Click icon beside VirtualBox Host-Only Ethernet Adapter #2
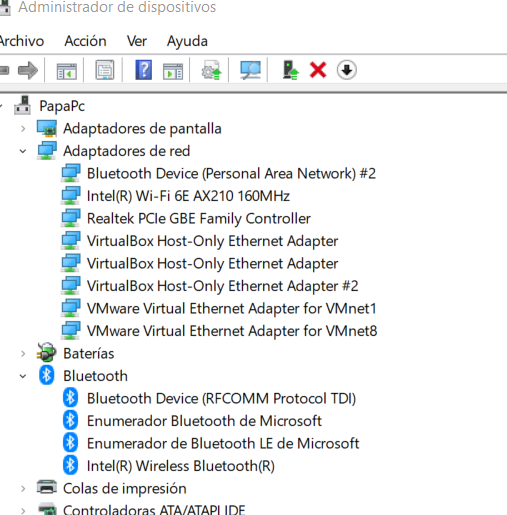Screen dimensions: 507x515 click(71, 286)
